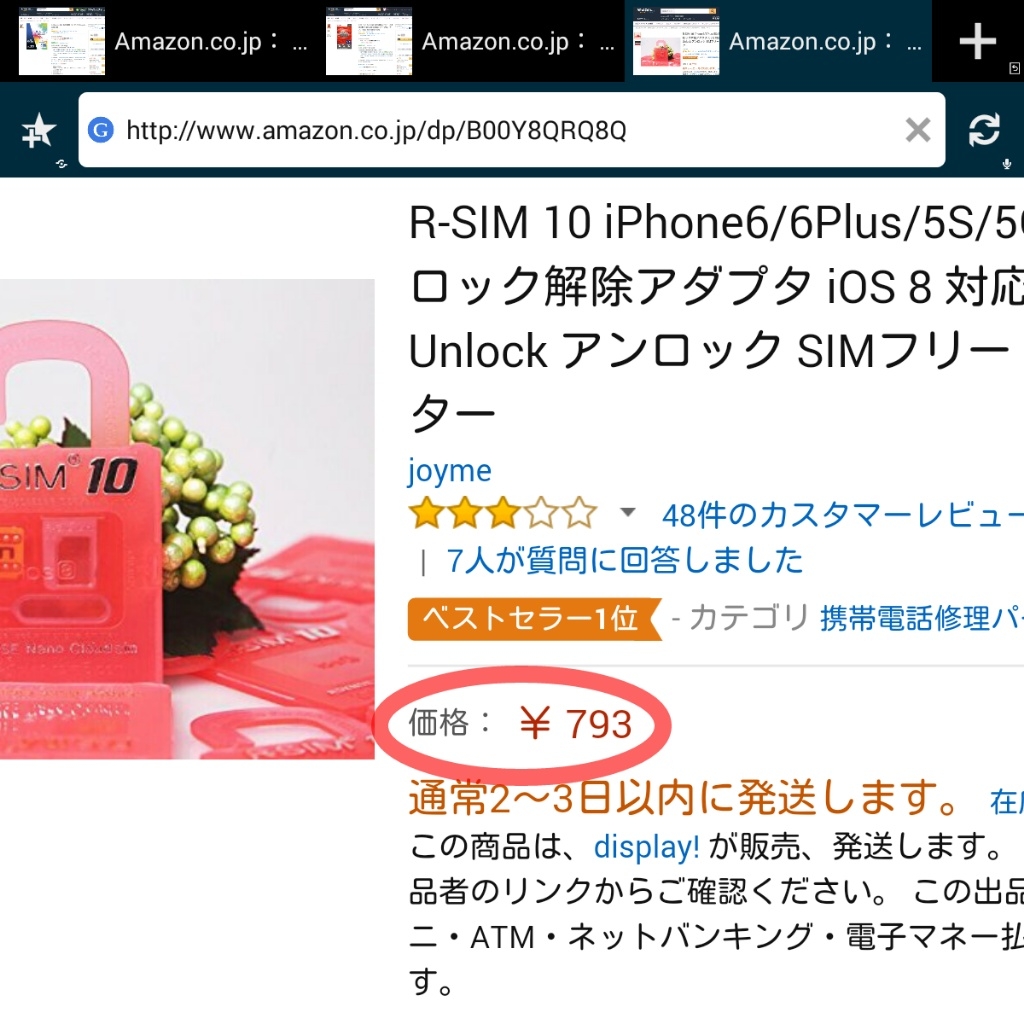
Task: Reload the page with refresh icon
Action: pos(984,129)
